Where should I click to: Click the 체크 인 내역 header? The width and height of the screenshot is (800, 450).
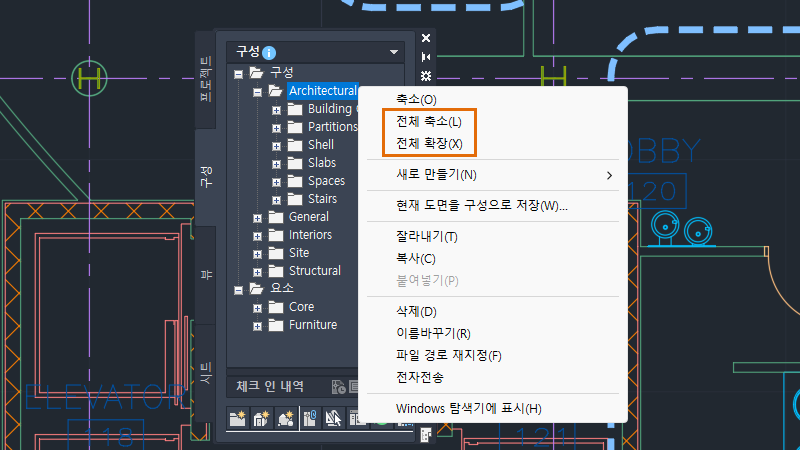pyautogui.click(x=269, y=387)
